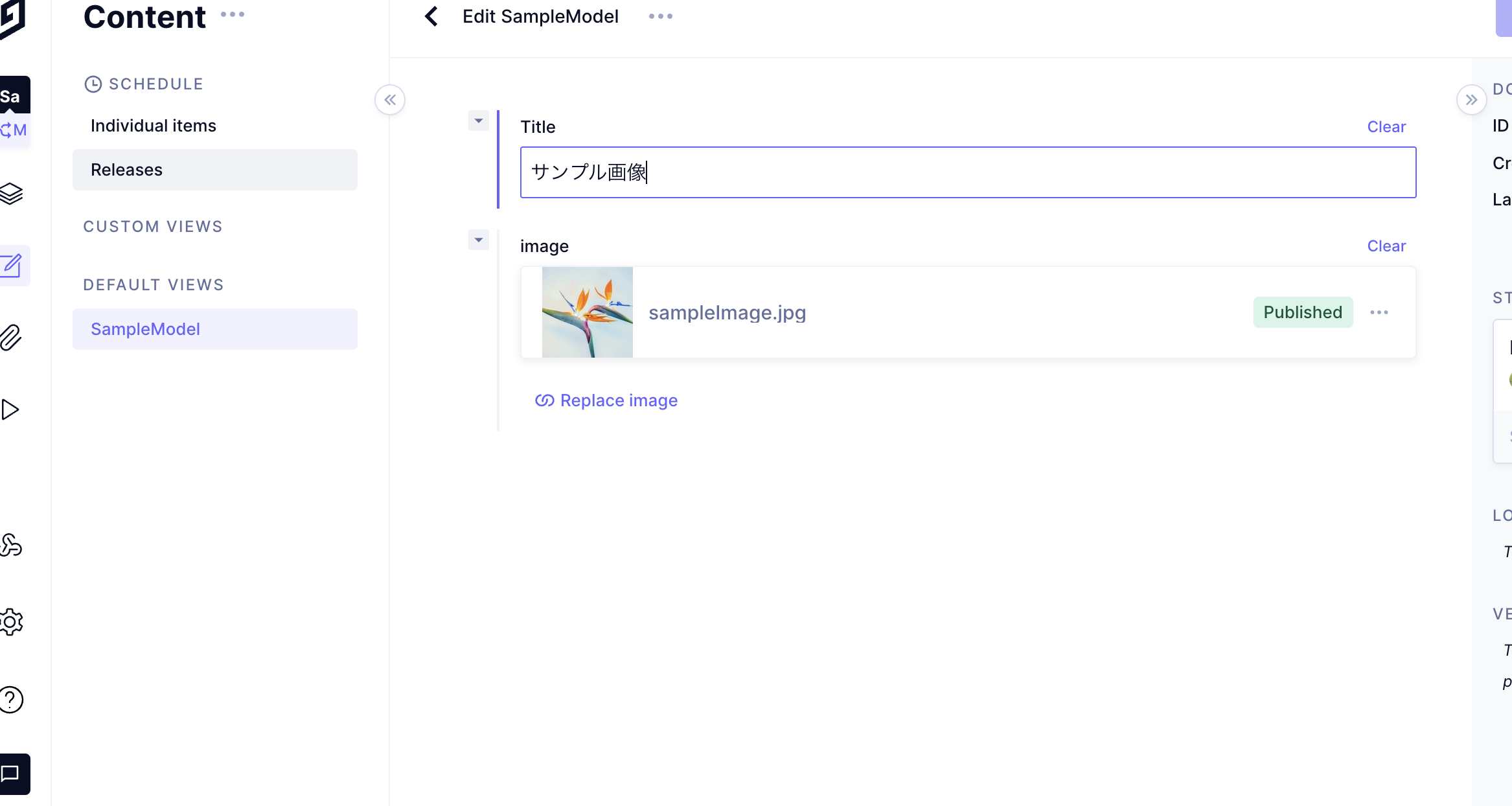The image size is (1512, 806).
Task: Open the chat support icon
Action: click(12, 774)
